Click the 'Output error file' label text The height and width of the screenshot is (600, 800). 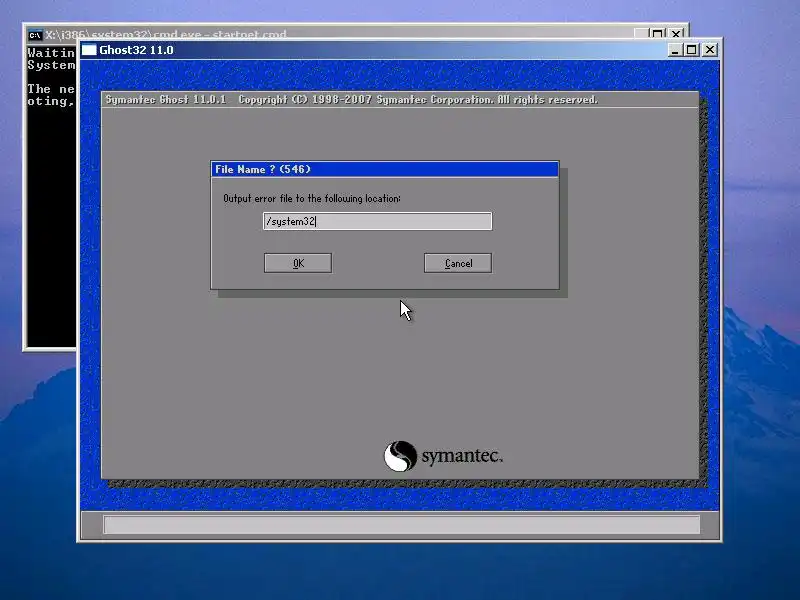[312, 198]
